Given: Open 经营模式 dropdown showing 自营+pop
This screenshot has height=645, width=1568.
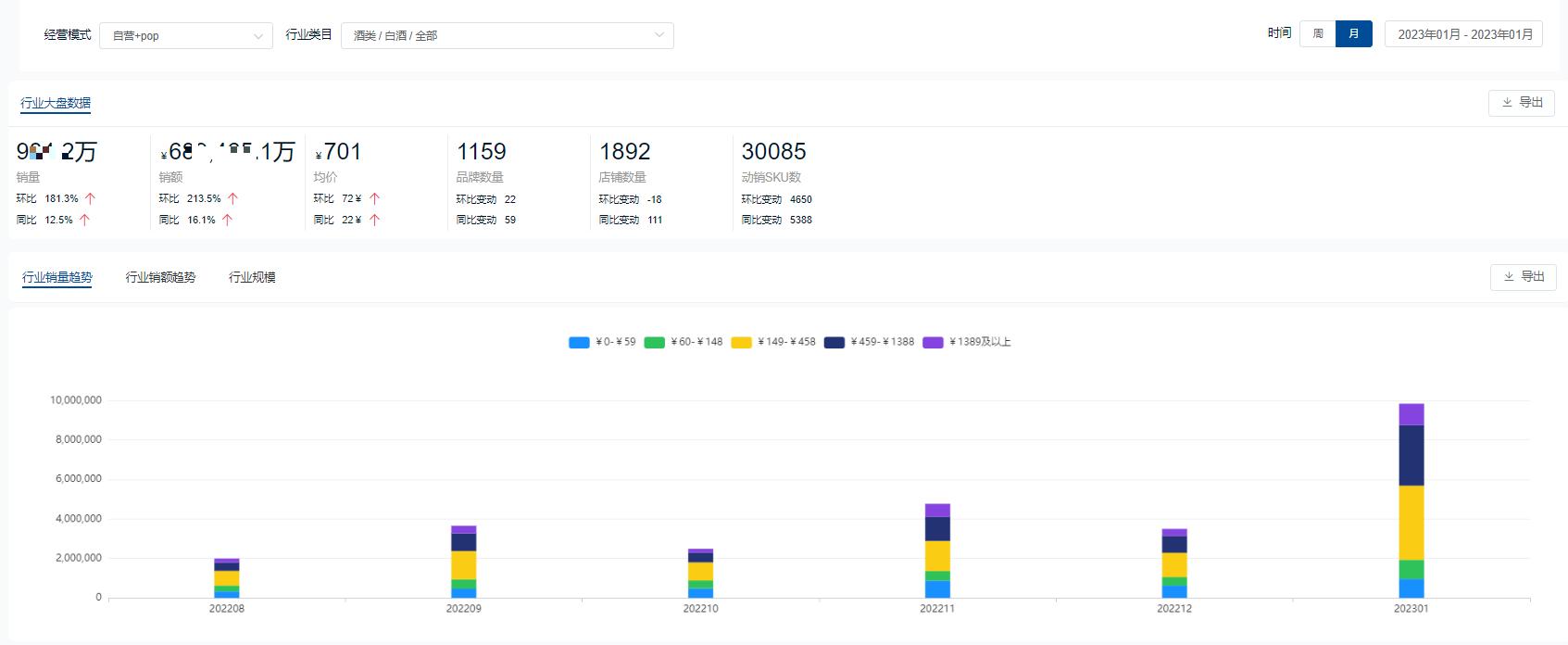Looking at the screenshot, I should coord(186,36).
